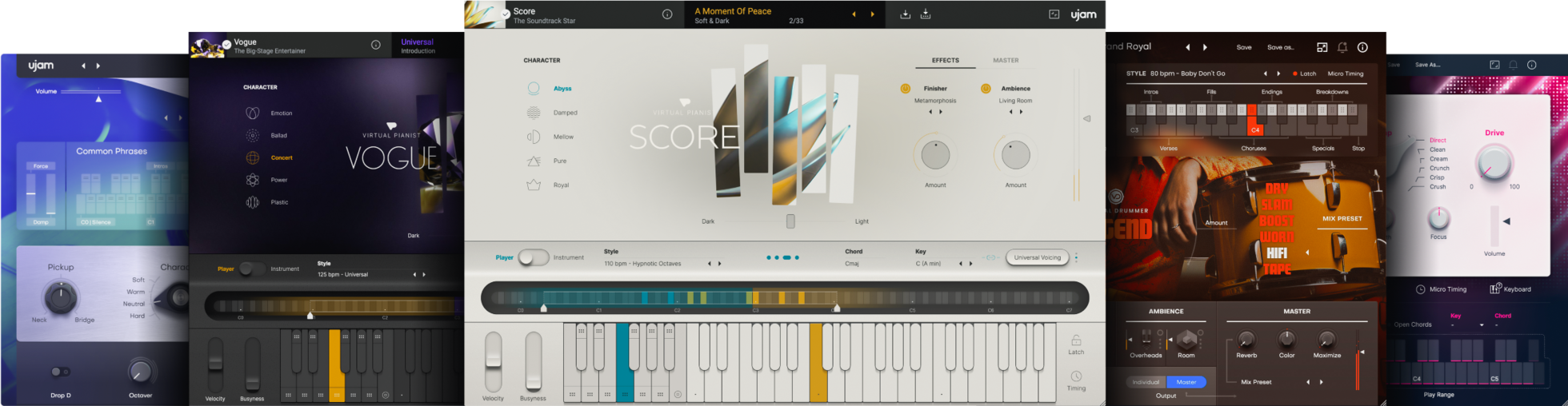
Task: Toggle the Ambience power button in Score
Action: (x=986, y=89)
